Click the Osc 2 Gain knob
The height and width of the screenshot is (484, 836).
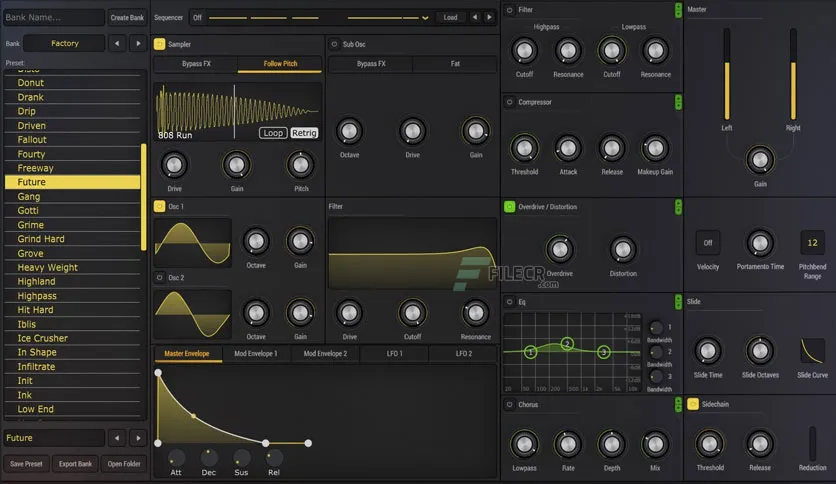[x=300, y=313]
